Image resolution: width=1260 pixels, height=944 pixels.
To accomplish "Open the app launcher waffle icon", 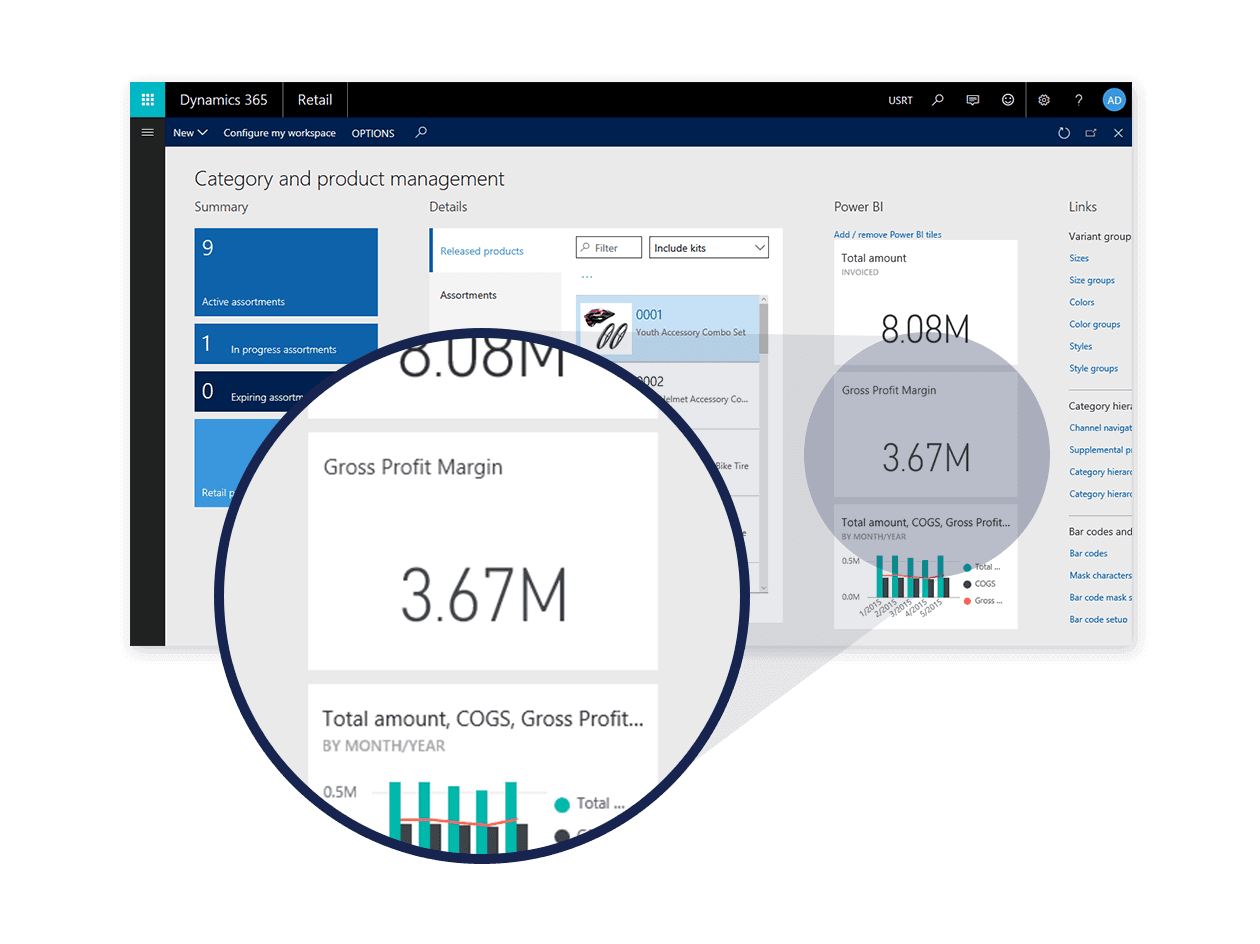I will [147, 100].
